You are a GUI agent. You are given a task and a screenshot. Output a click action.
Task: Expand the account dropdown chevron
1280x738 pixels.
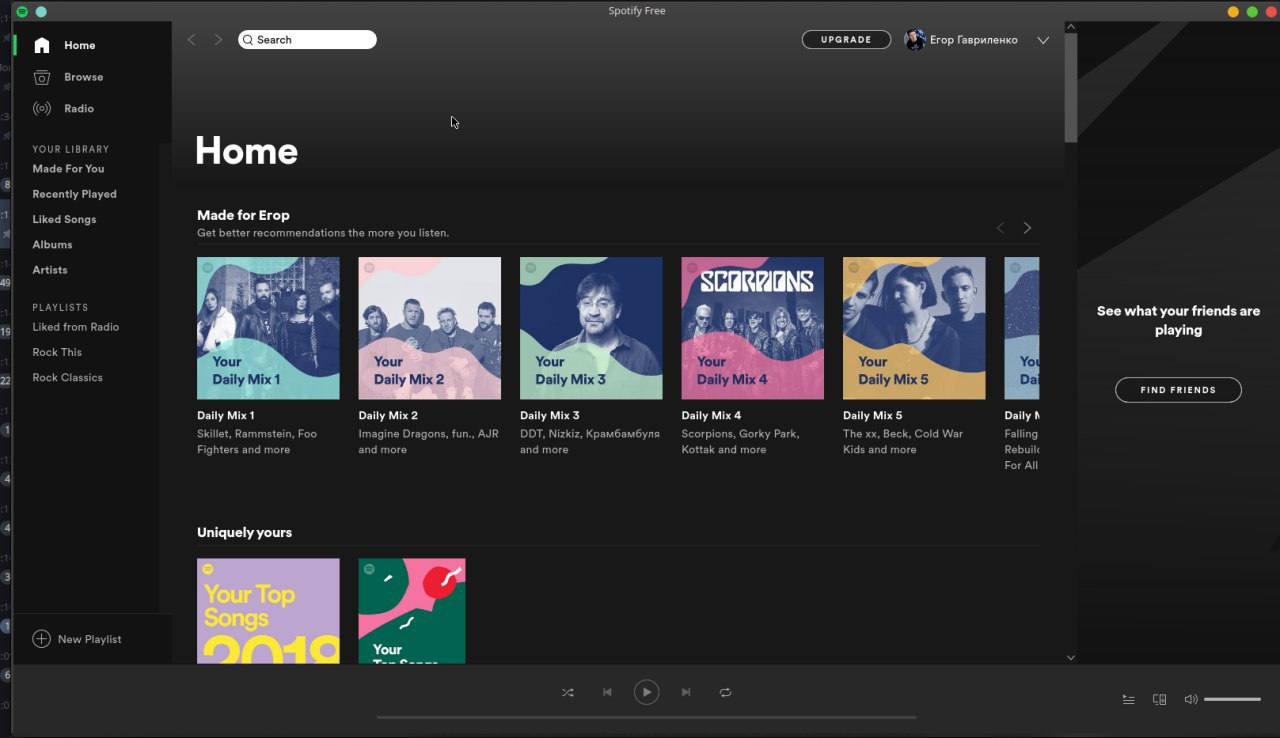[1043, 41]
